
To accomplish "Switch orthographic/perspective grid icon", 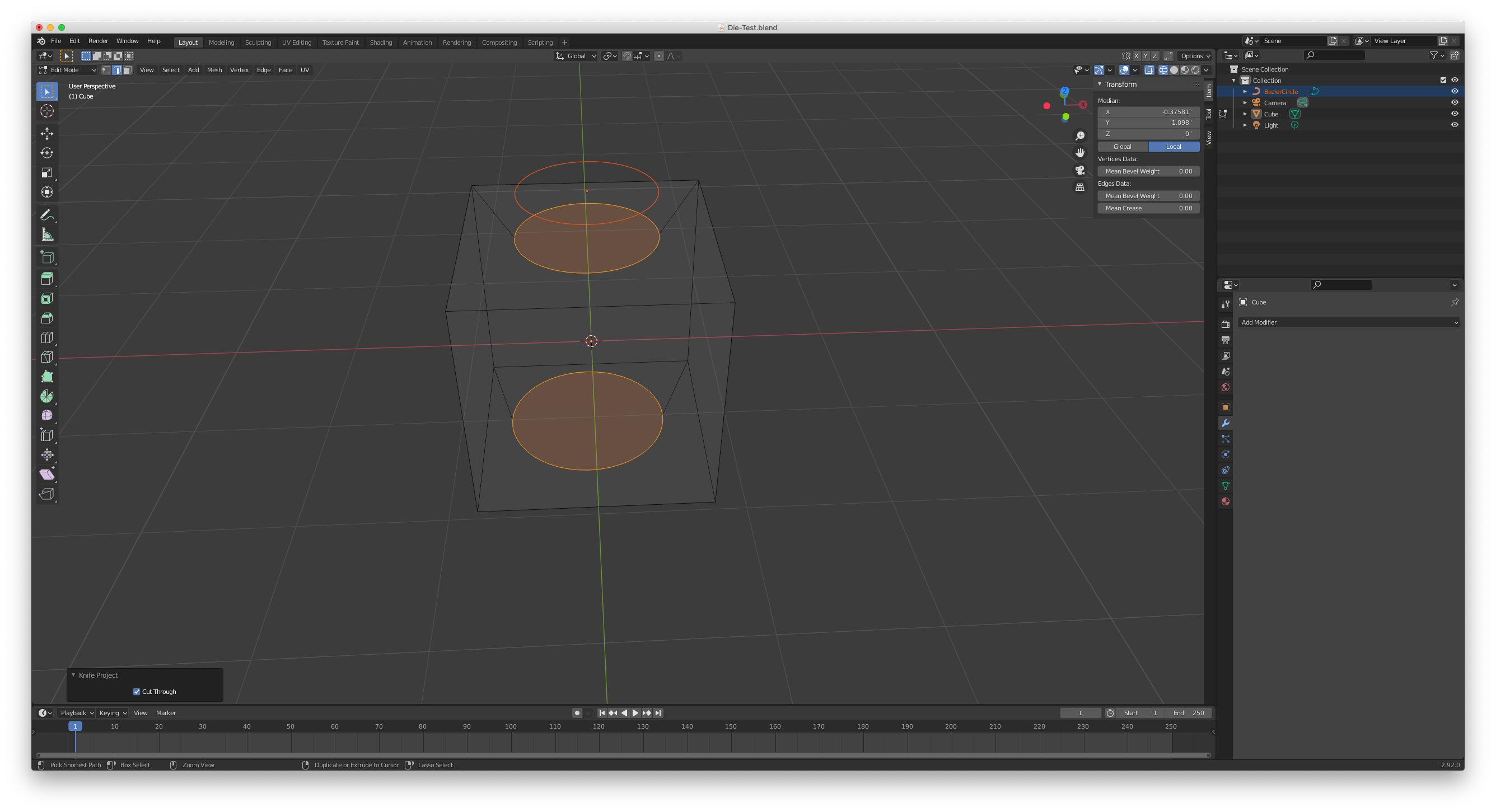I will (x=1079, y=187).
